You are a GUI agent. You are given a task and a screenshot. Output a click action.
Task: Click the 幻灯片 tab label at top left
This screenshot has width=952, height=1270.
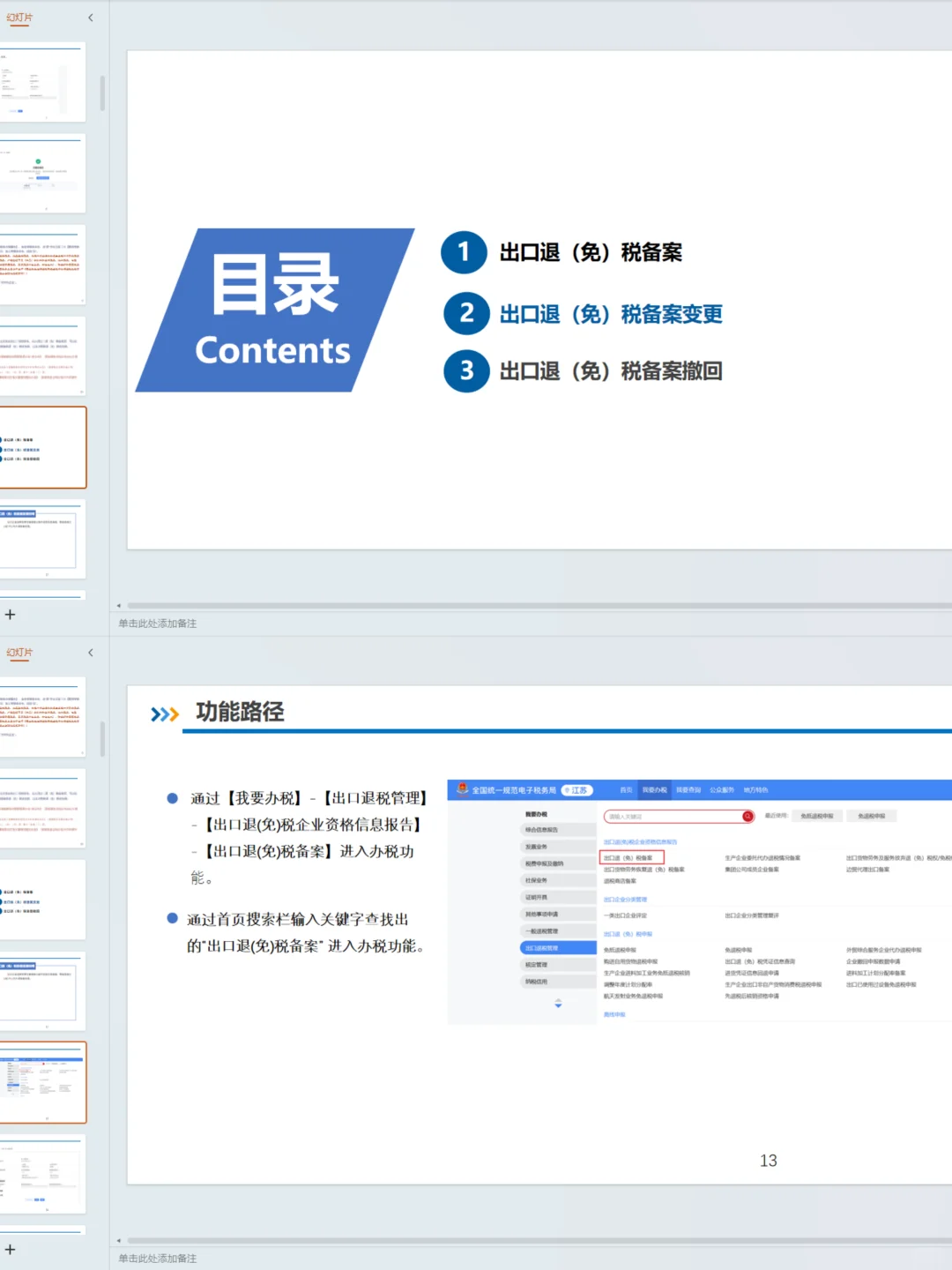pyautogui.click(x=19, y=17)
